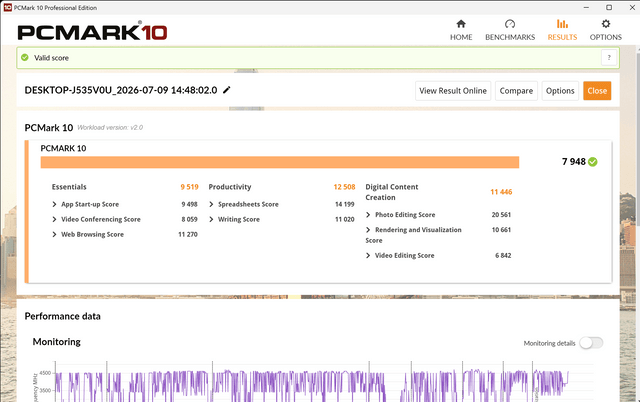Screen dimensions: 640x402
Task: Expand App Start-up Score
Action: point(54,204)
